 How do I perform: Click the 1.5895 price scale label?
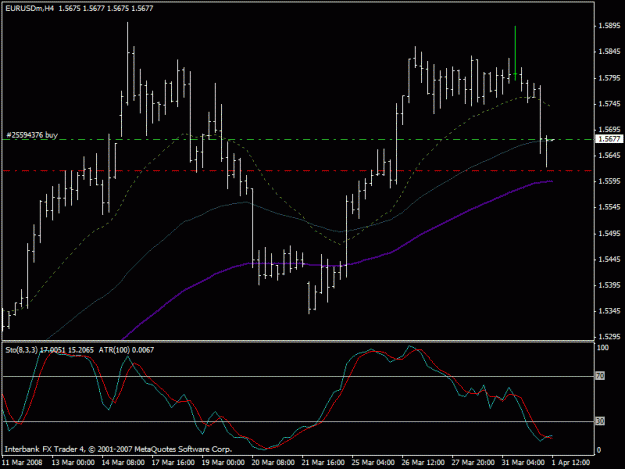click(609, 26)
